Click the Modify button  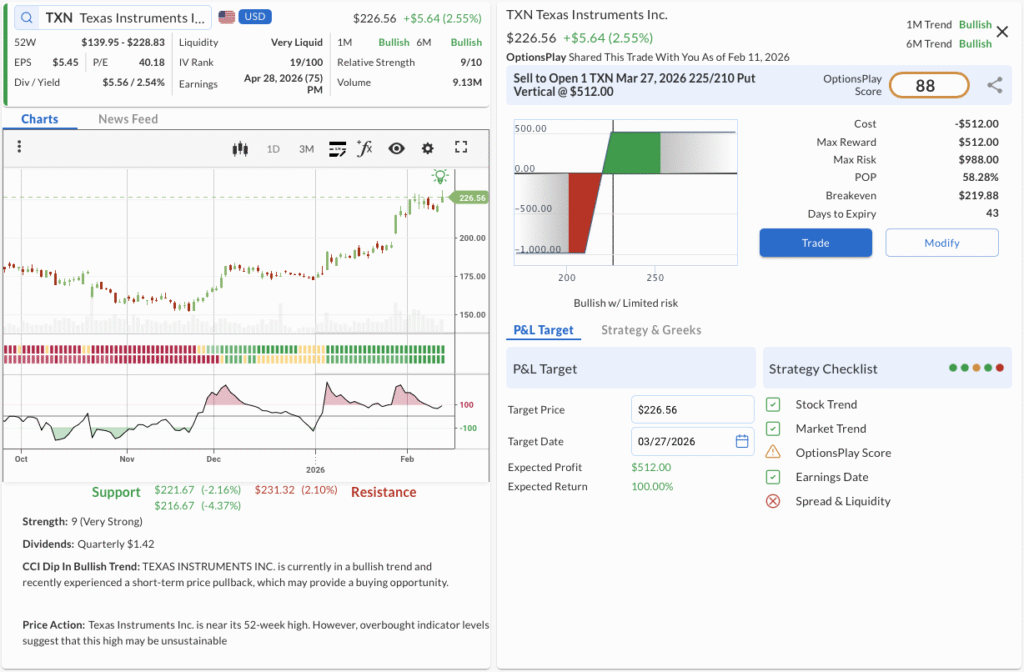(941, 243)
